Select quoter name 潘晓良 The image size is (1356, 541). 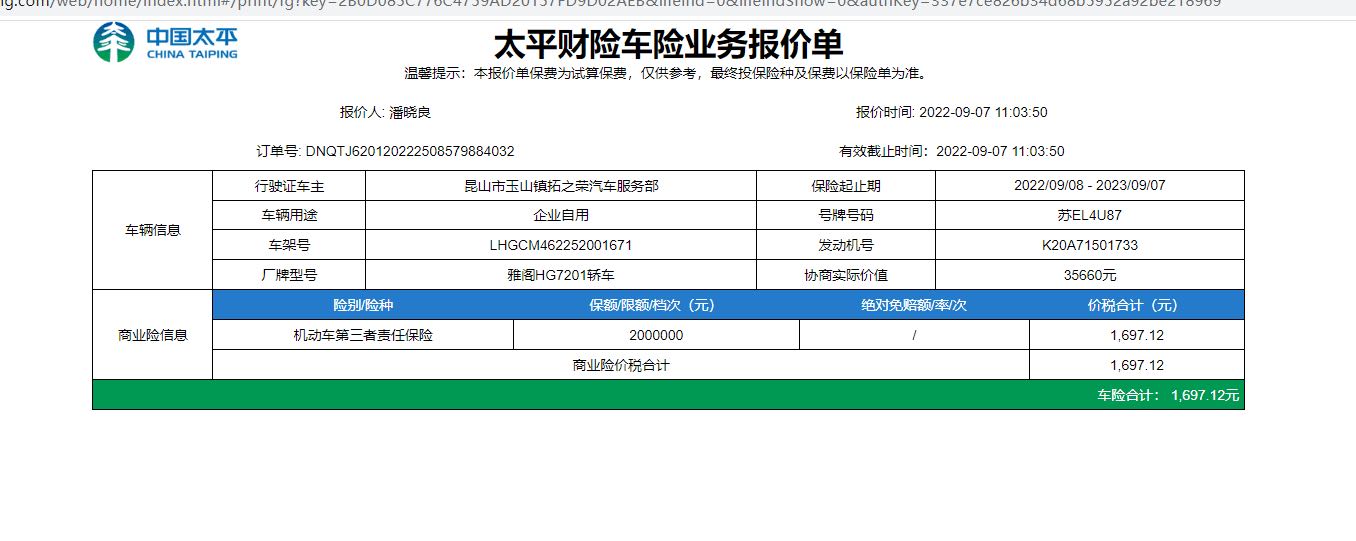[x=410, y=113]
